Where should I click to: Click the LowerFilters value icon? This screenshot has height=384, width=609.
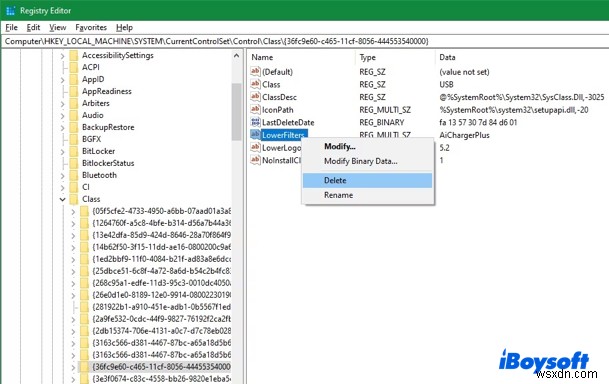[255, 135]
